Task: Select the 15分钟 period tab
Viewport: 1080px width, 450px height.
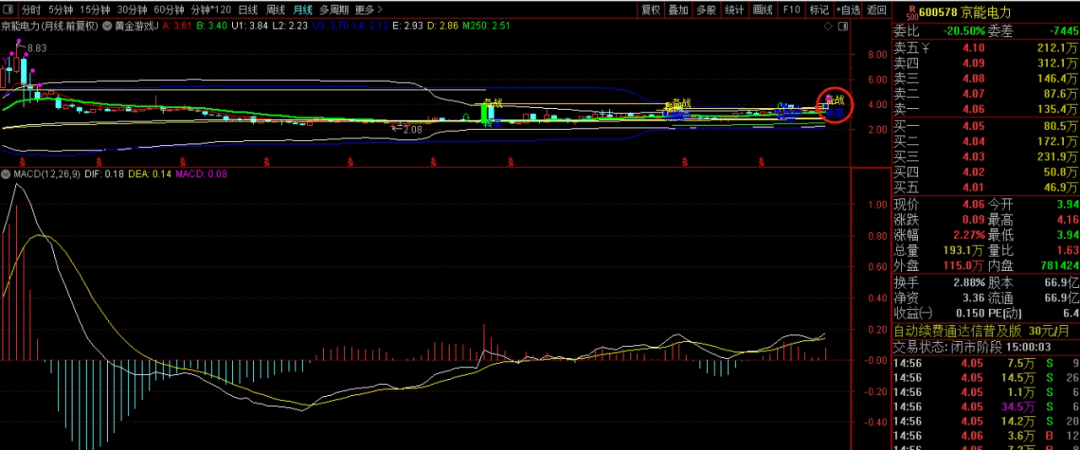Action: (x=94, y=10)
